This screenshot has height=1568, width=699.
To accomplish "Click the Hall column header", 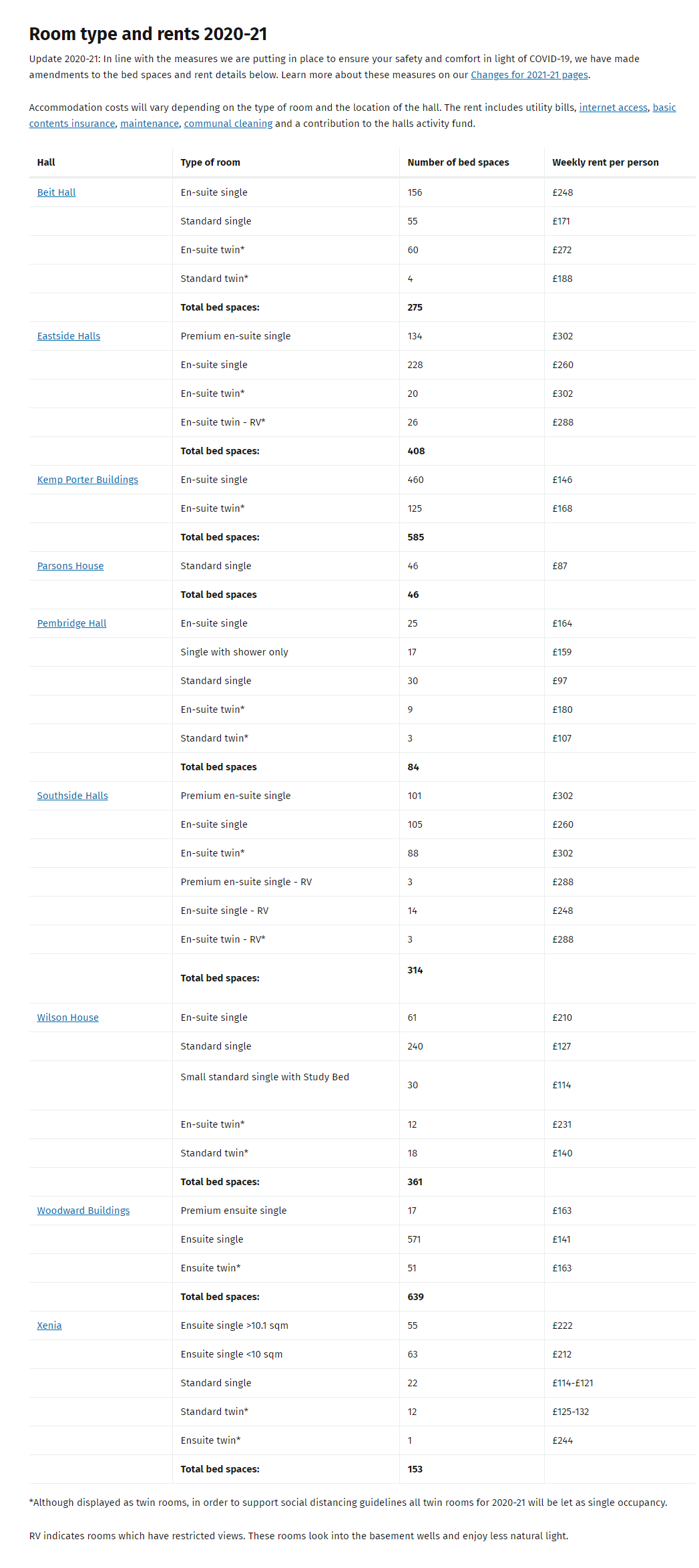I will (x=46, y=162).
